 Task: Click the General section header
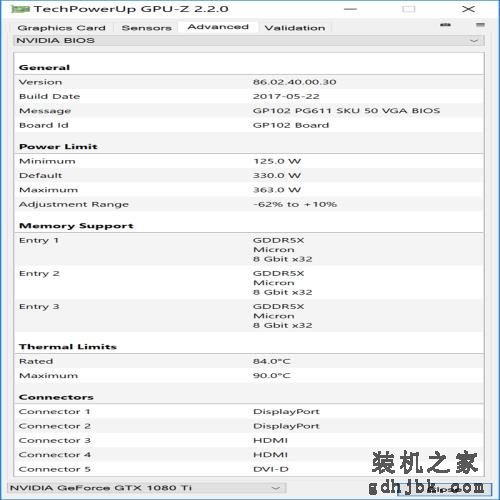click(x=44, y=67)
